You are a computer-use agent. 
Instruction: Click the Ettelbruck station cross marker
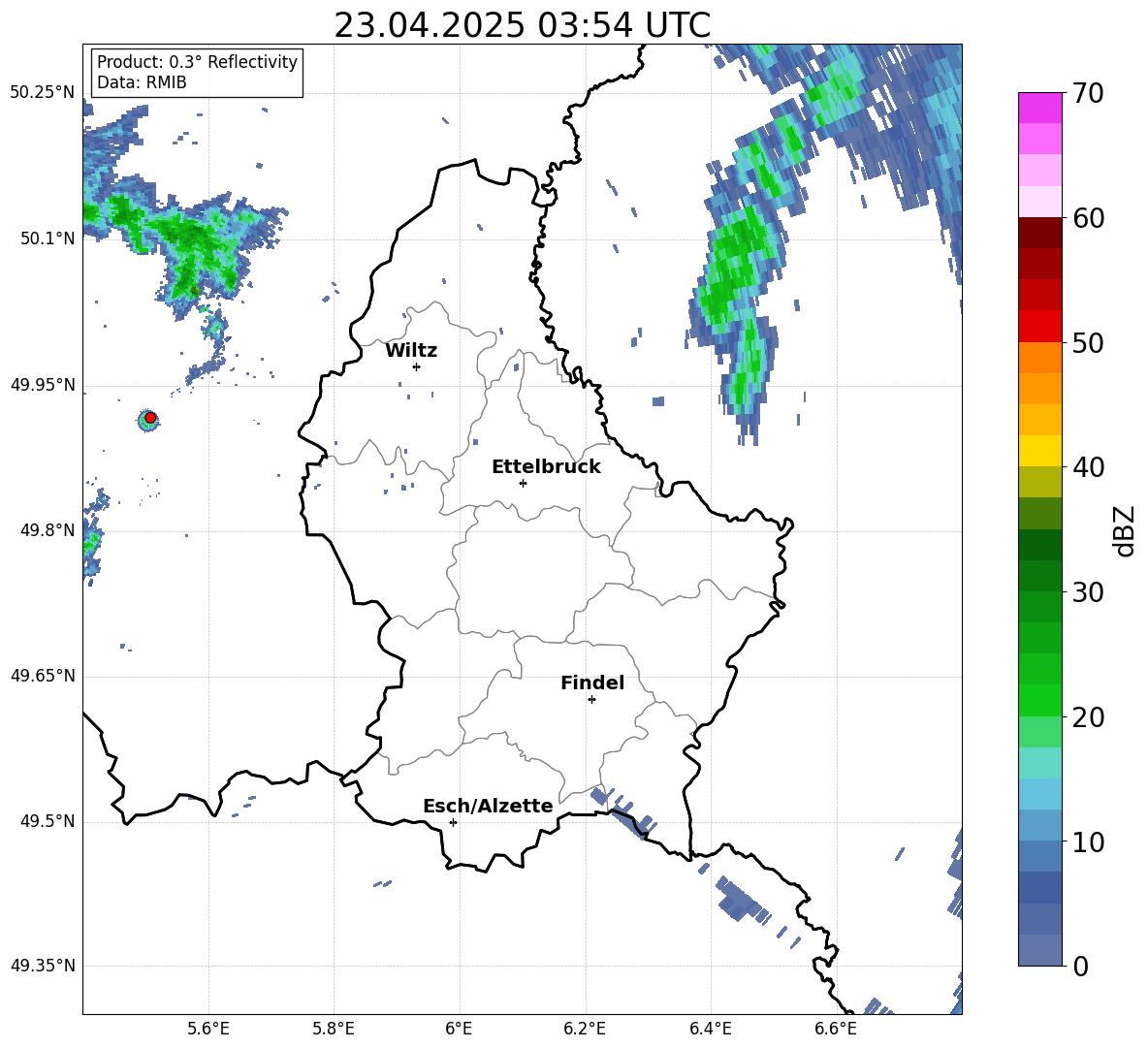523,483
